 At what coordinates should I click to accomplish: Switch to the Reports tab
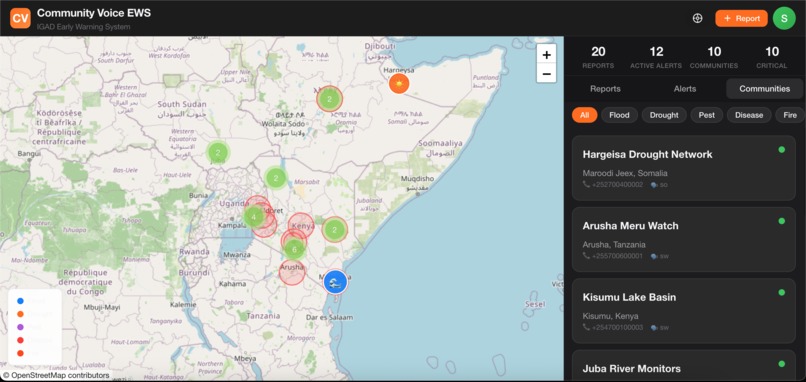pos(606,89)
